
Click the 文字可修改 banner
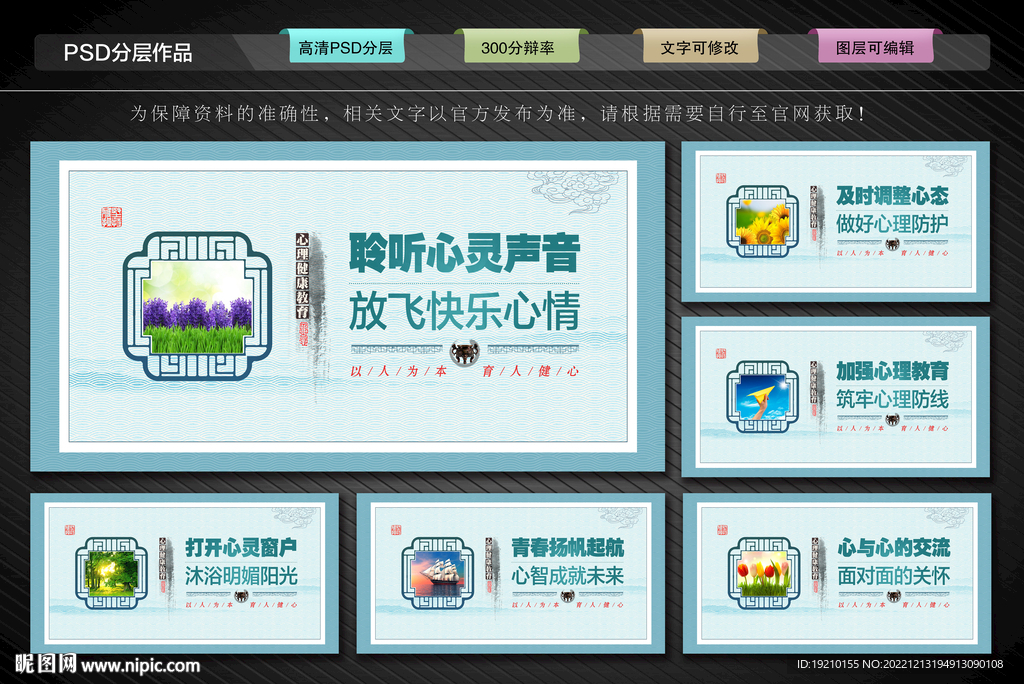[x=701, y=44]
